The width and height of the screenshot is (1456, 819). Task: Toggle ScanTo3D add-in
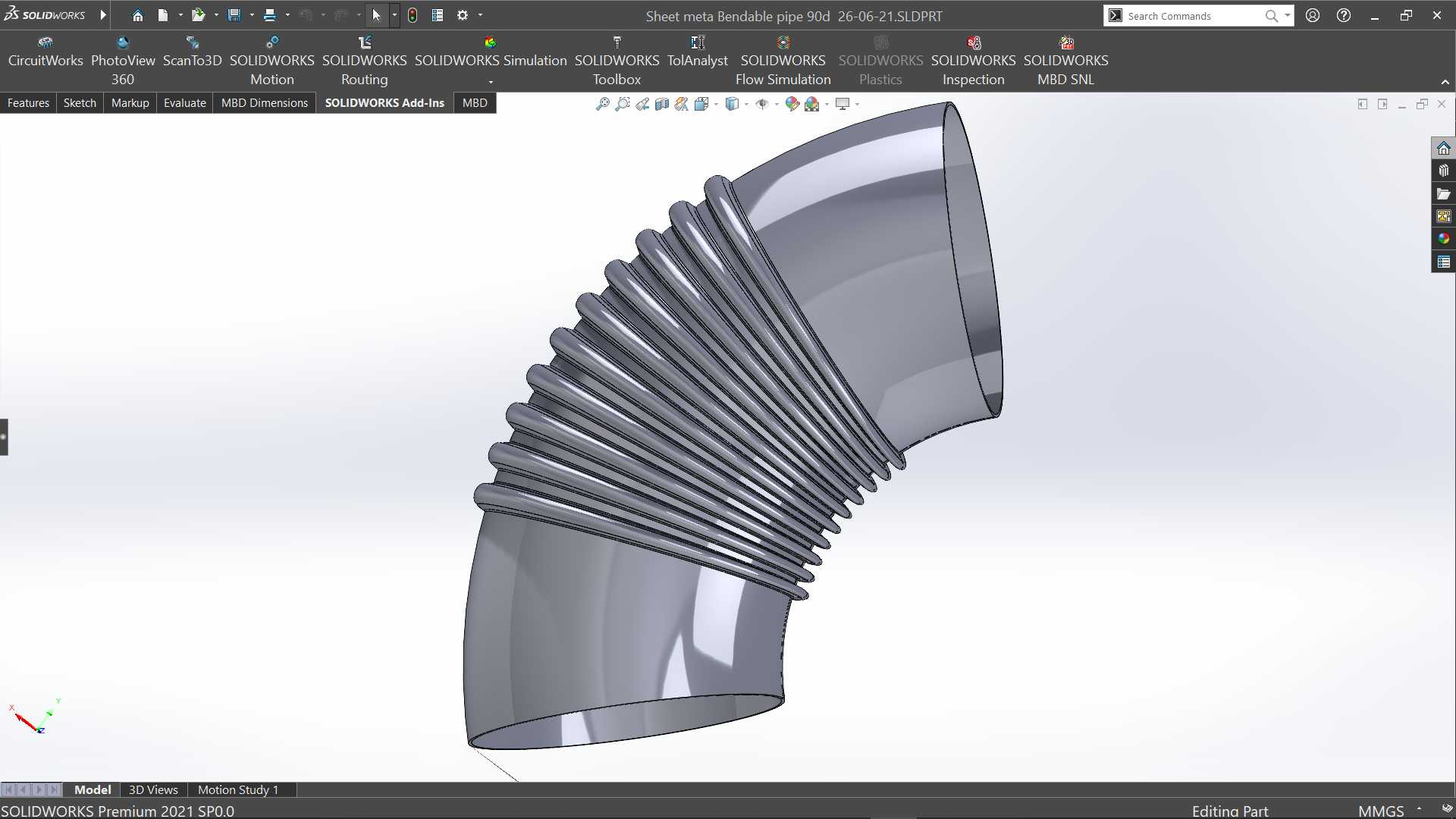point(193,52)
